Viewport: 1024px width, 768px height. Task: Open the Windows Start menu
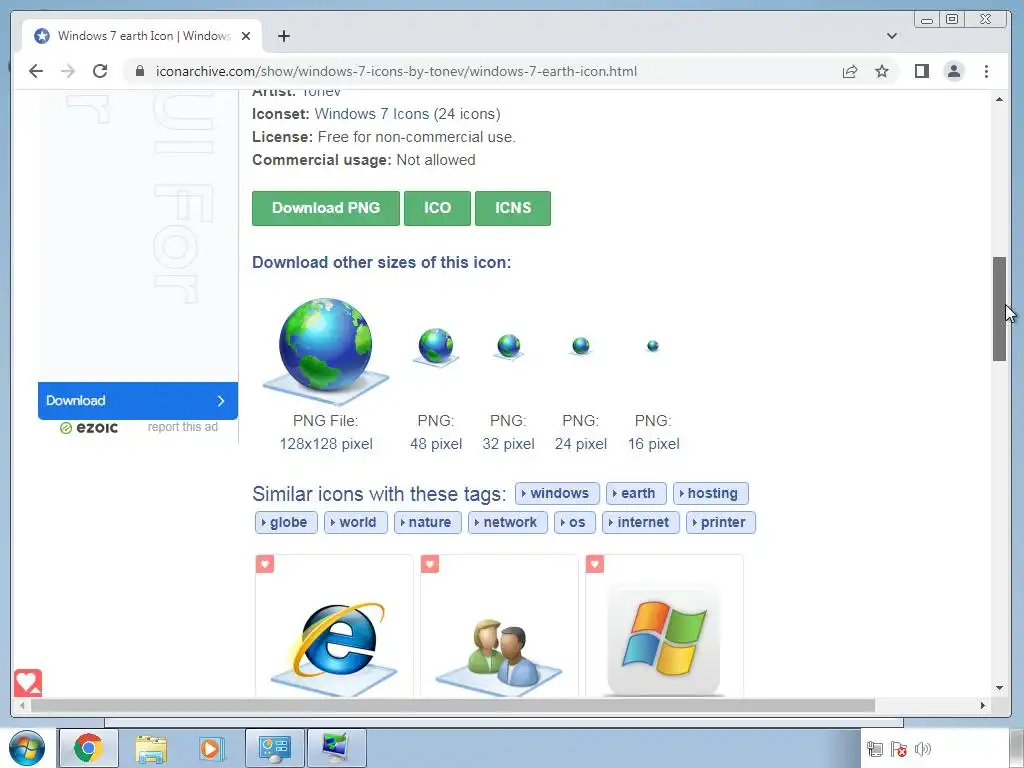pyautogui.click(x=27, y=748)
